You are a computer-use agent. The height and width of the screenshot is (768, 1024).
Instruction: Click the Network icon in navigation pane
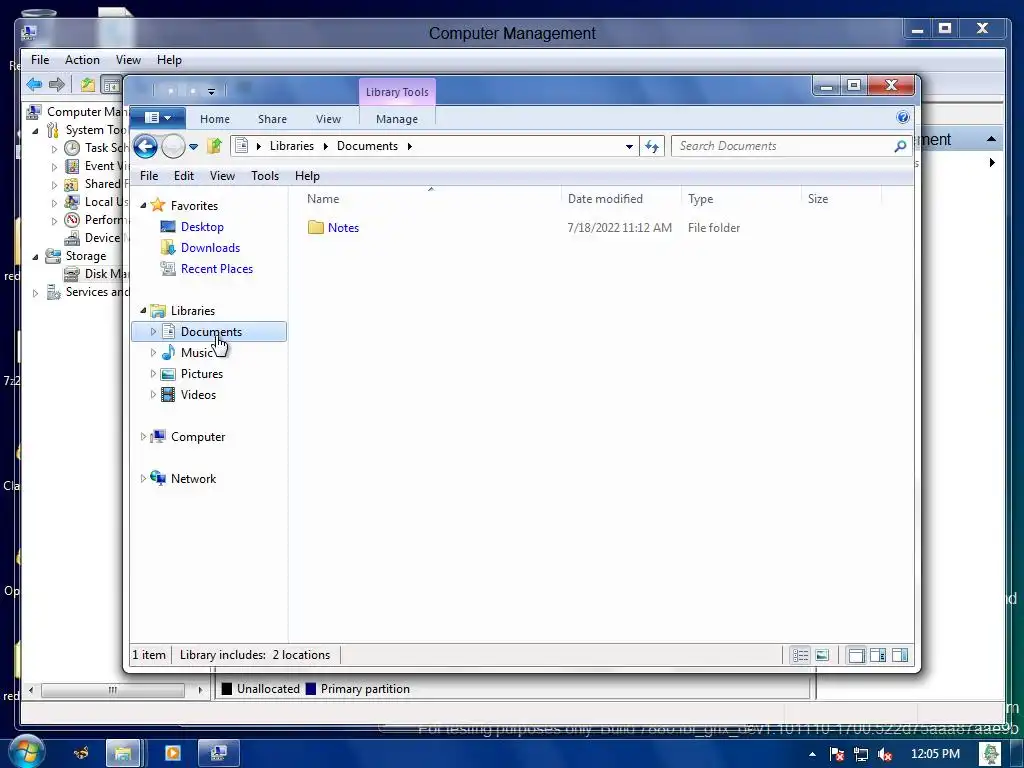click(158, 478)
